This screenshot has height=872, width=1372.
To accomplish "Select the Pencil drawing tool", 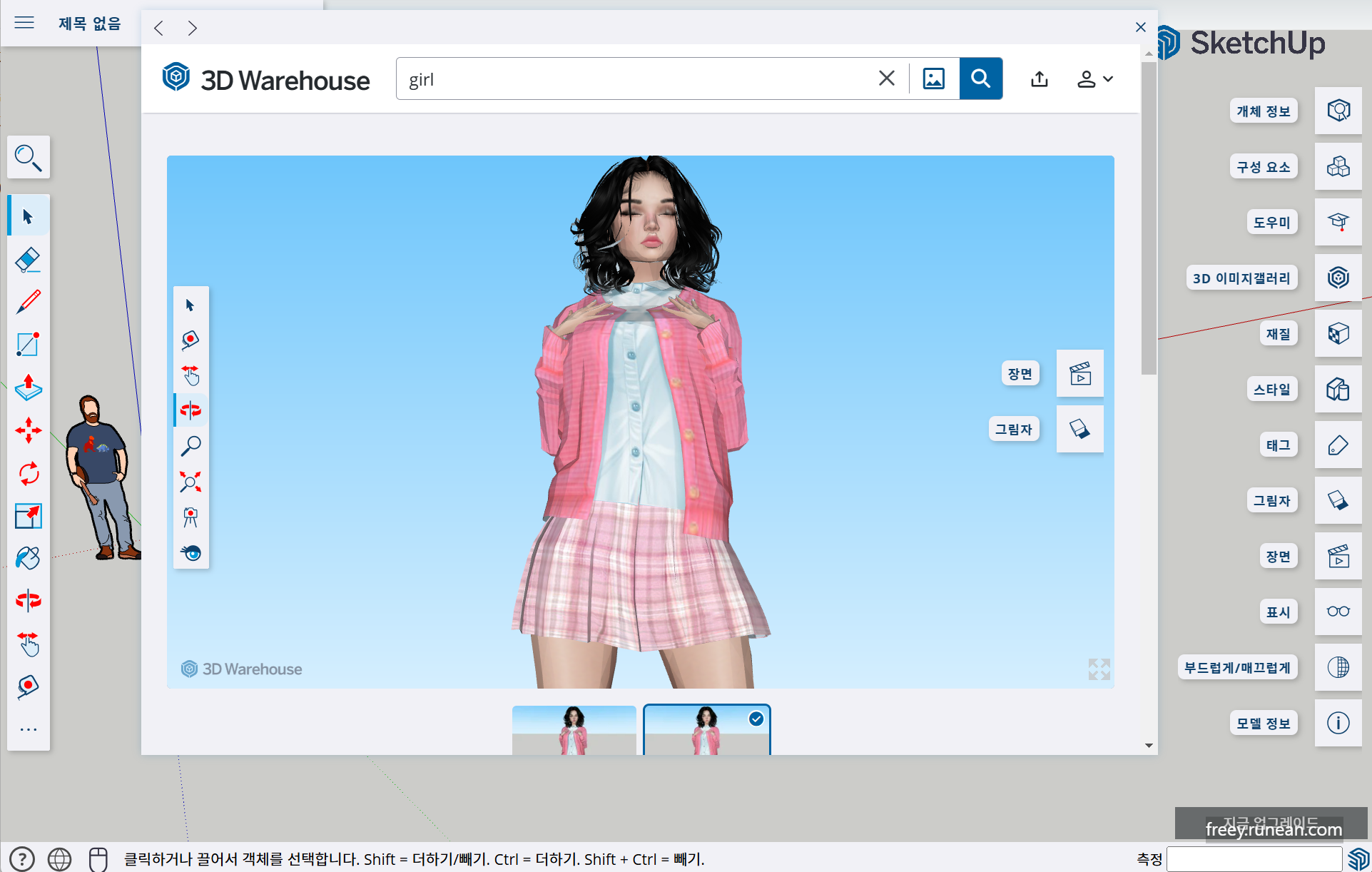I will pos(28,302).
